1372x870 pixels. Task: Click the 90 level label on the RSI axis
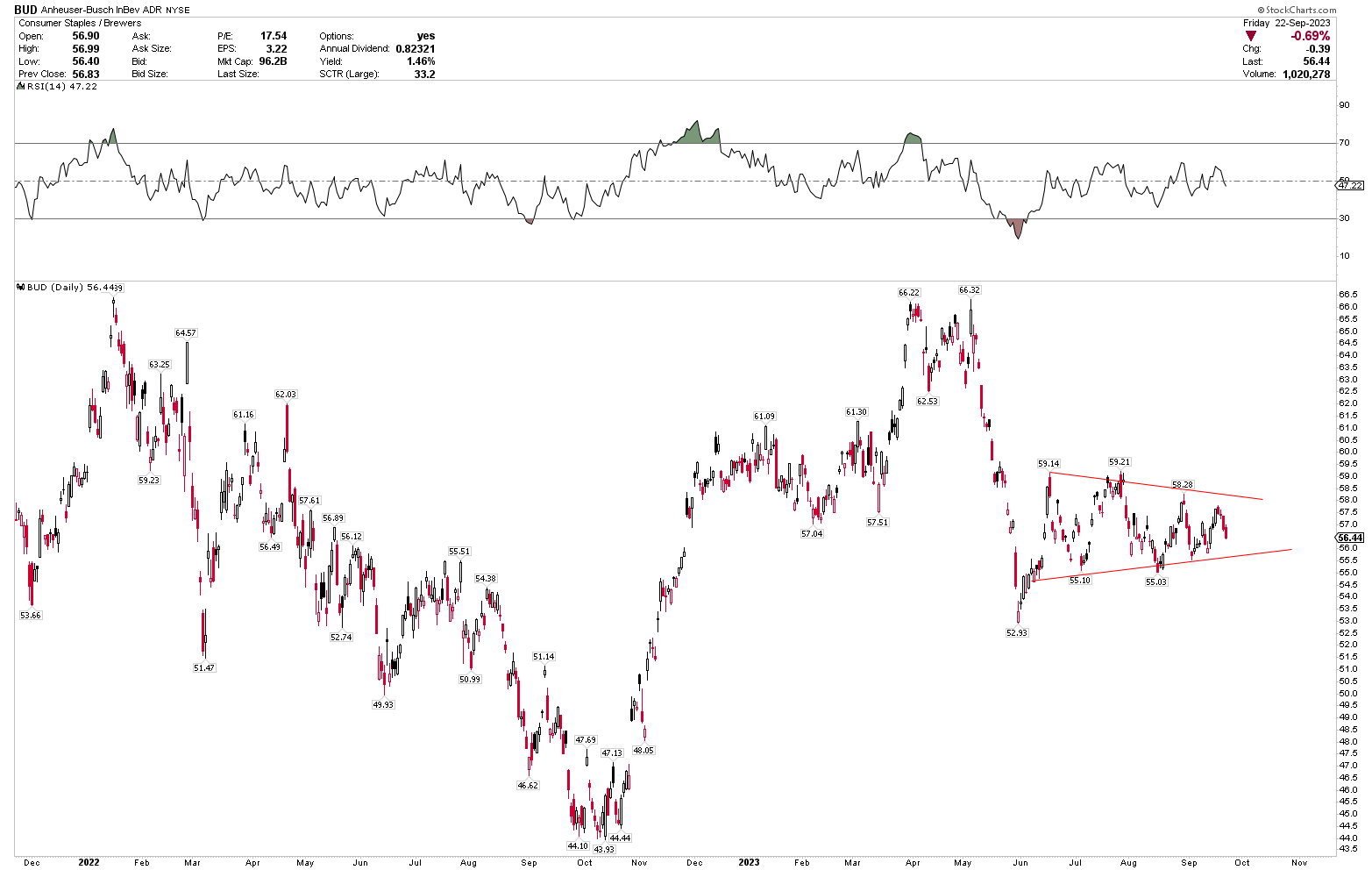coord(1343,105)
